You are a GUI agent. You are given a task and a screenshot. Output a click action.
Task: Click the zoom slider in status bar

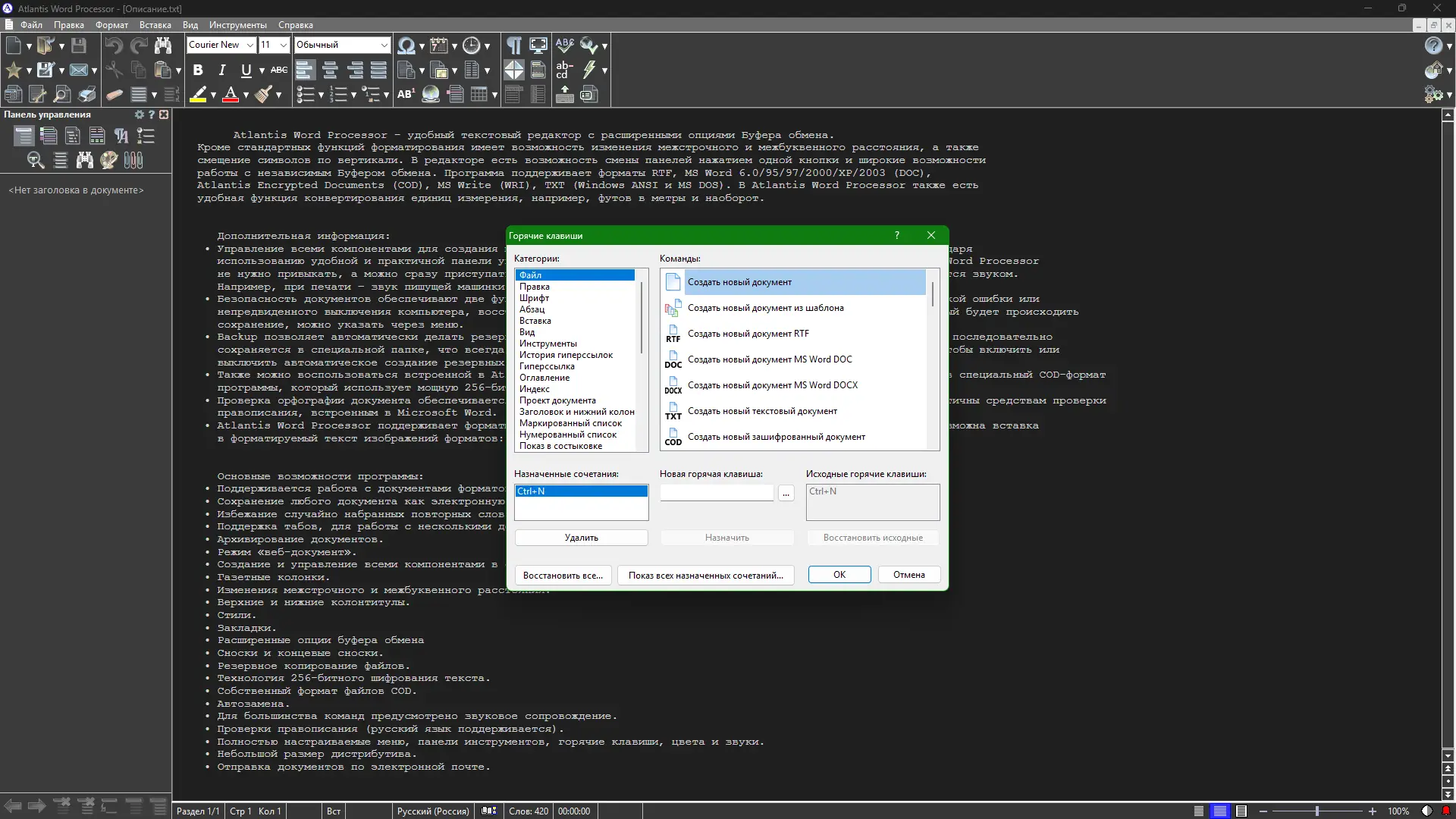tap(1317, 811)
